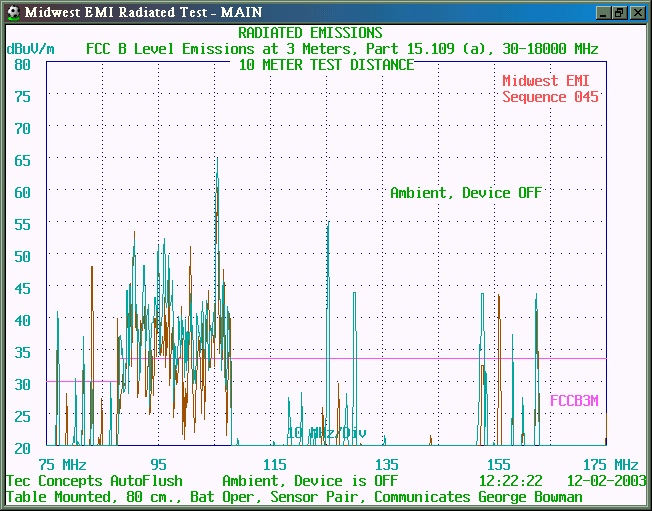This screenshot has width=652, height=511.
Task: Click the 75 MHz frequency axis label
Action: point(62,465)
